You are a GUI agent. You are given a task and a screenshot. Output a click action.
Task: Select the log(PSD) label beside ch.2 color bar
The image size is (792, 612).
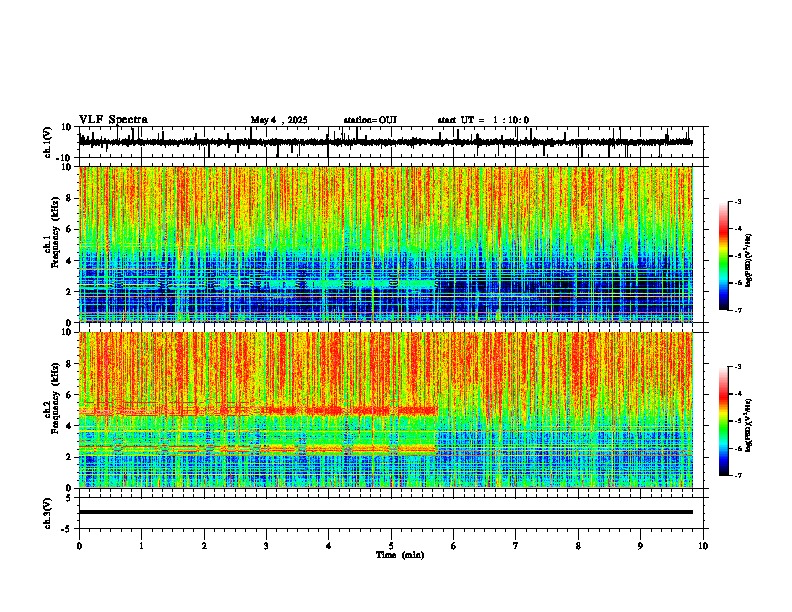[x=748, y=425]
